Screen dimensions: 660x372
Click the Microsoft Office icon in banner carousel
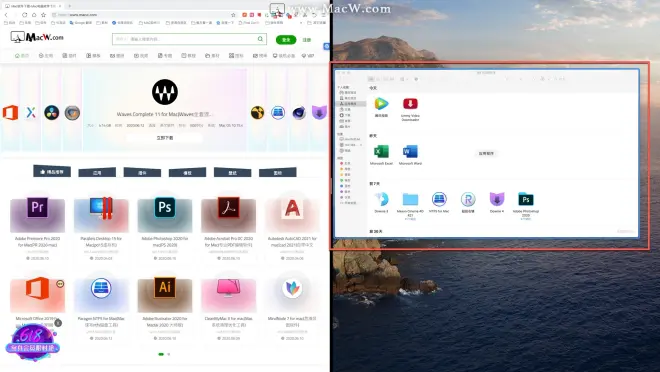(x=11, y=113)
